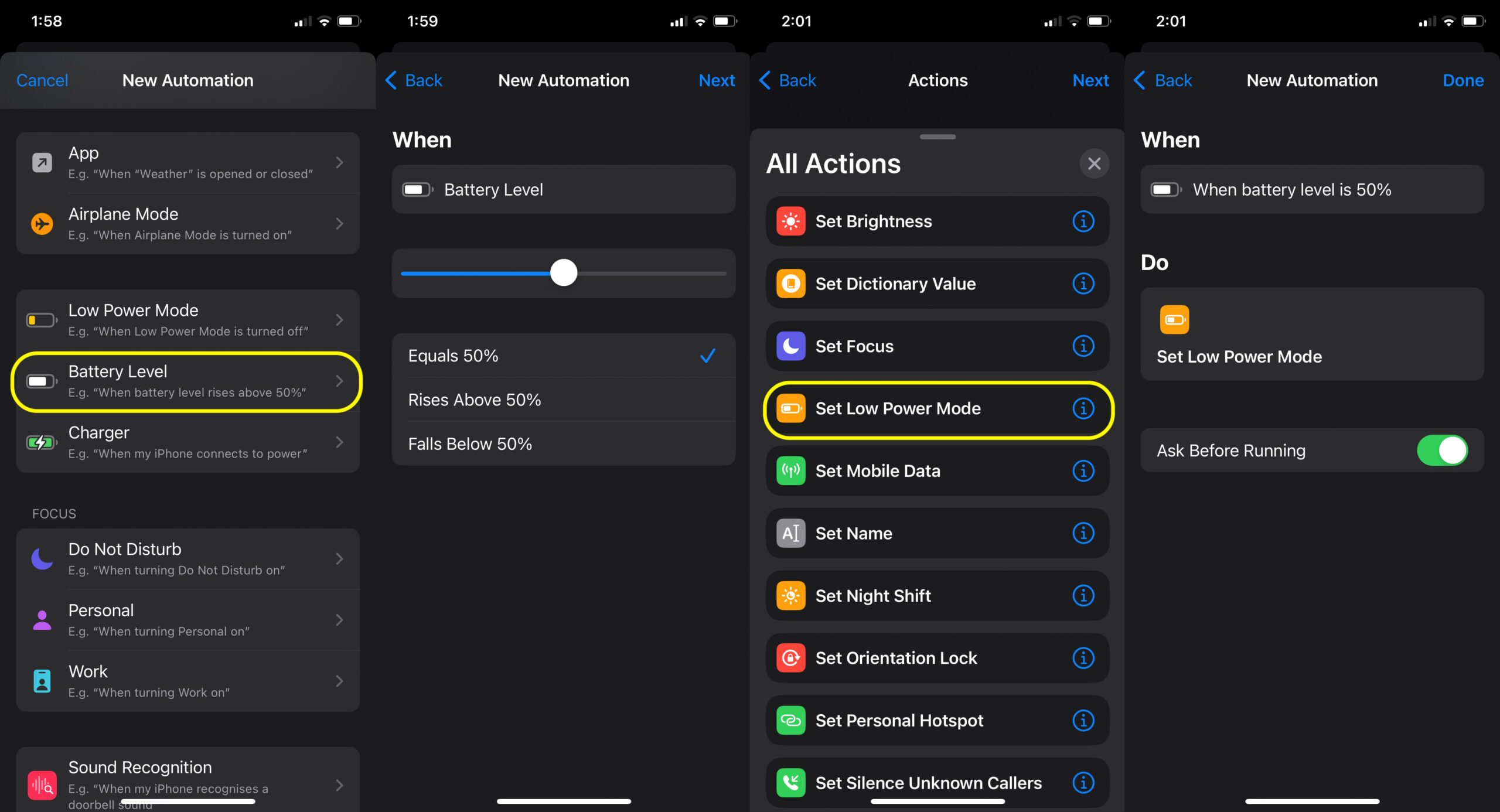
Task: Select Set Personal Hotspot action icon
Action: click(792, 720)
